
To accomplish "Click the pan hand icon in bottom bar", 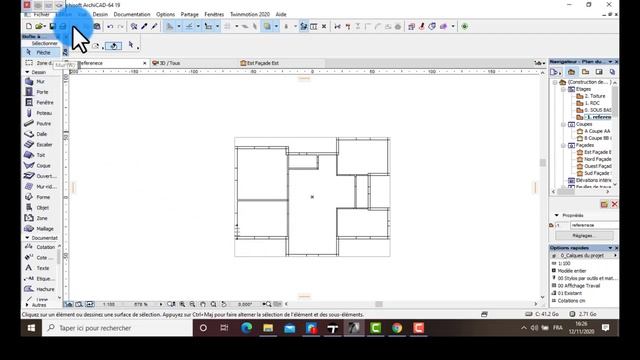I will pos(203,304).
